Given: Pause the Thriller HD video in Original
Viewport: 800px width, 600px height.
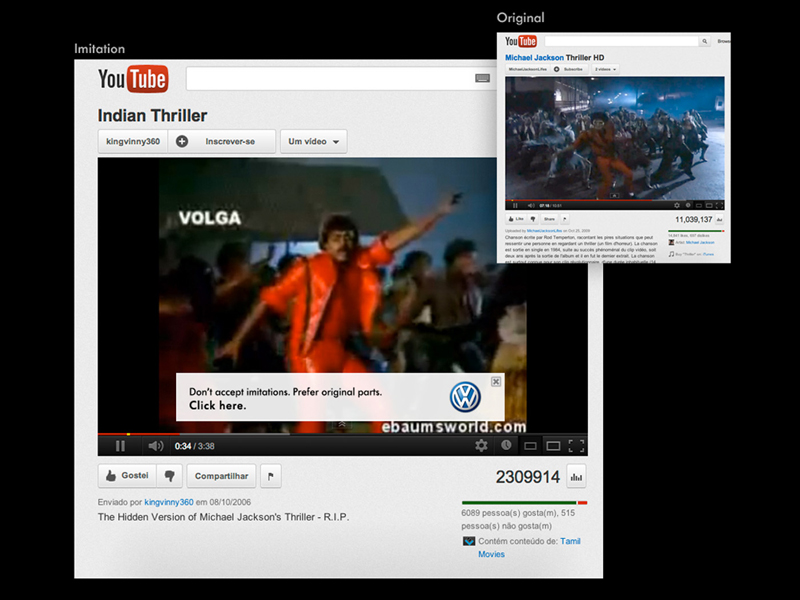Looking at the screenshot, I should (515, 206).
